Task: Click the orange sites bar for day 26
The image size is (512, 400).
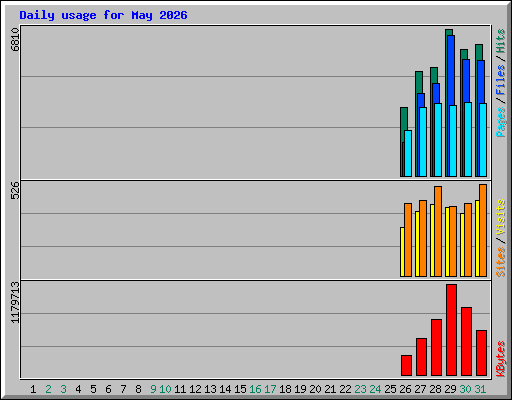Action: pyautogui.click(x=408, y=240)
